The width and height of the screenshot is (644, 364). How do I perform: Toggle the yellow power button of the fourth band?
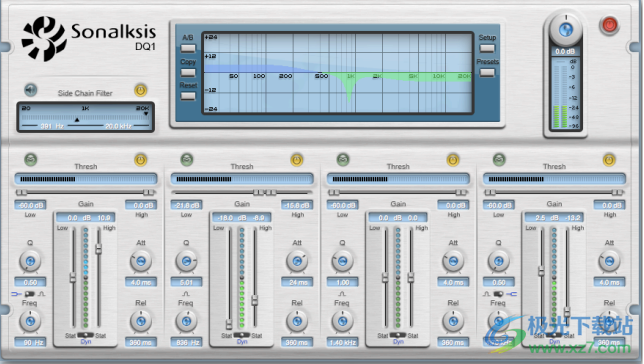click(609, 160)
